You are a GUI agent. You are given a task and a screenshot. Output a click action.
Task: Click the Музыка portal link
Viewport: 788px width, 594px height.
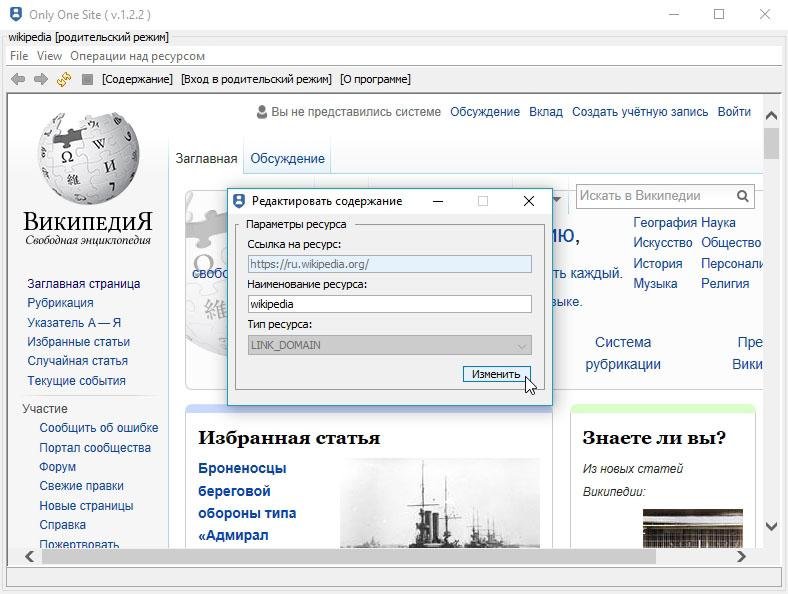(x=655, y=283)
